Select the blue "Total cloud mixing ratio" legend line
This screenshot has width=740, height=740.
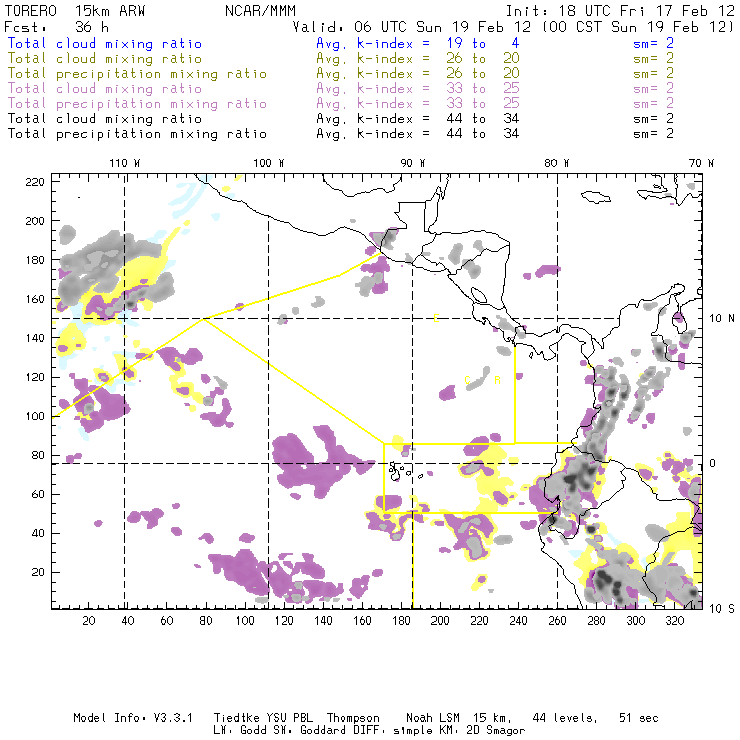104,43
